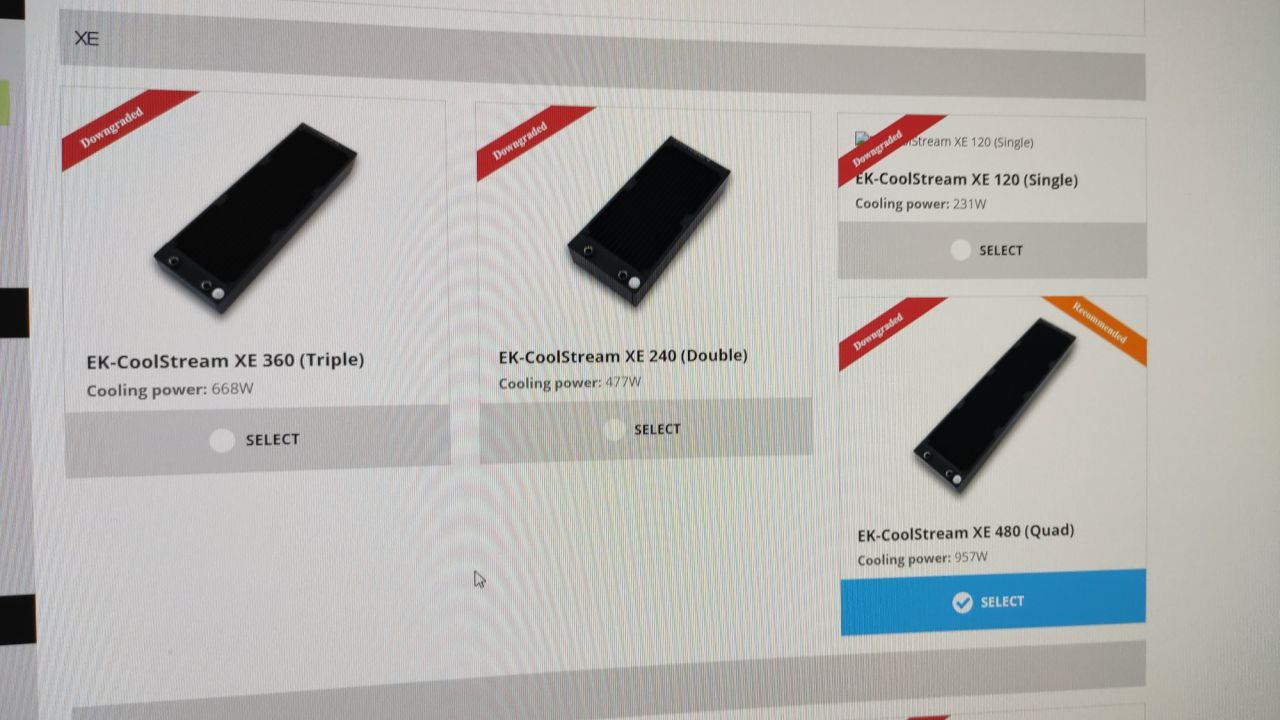Click the blue SELECT button for XE 480

[993, 601]
